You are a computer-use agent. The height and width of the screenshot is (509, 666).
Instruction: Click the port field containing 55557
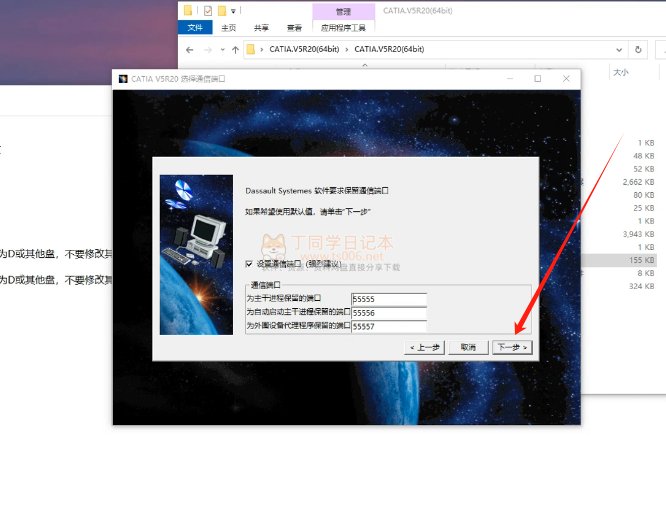pyautogui.click(x=389, y=326)
